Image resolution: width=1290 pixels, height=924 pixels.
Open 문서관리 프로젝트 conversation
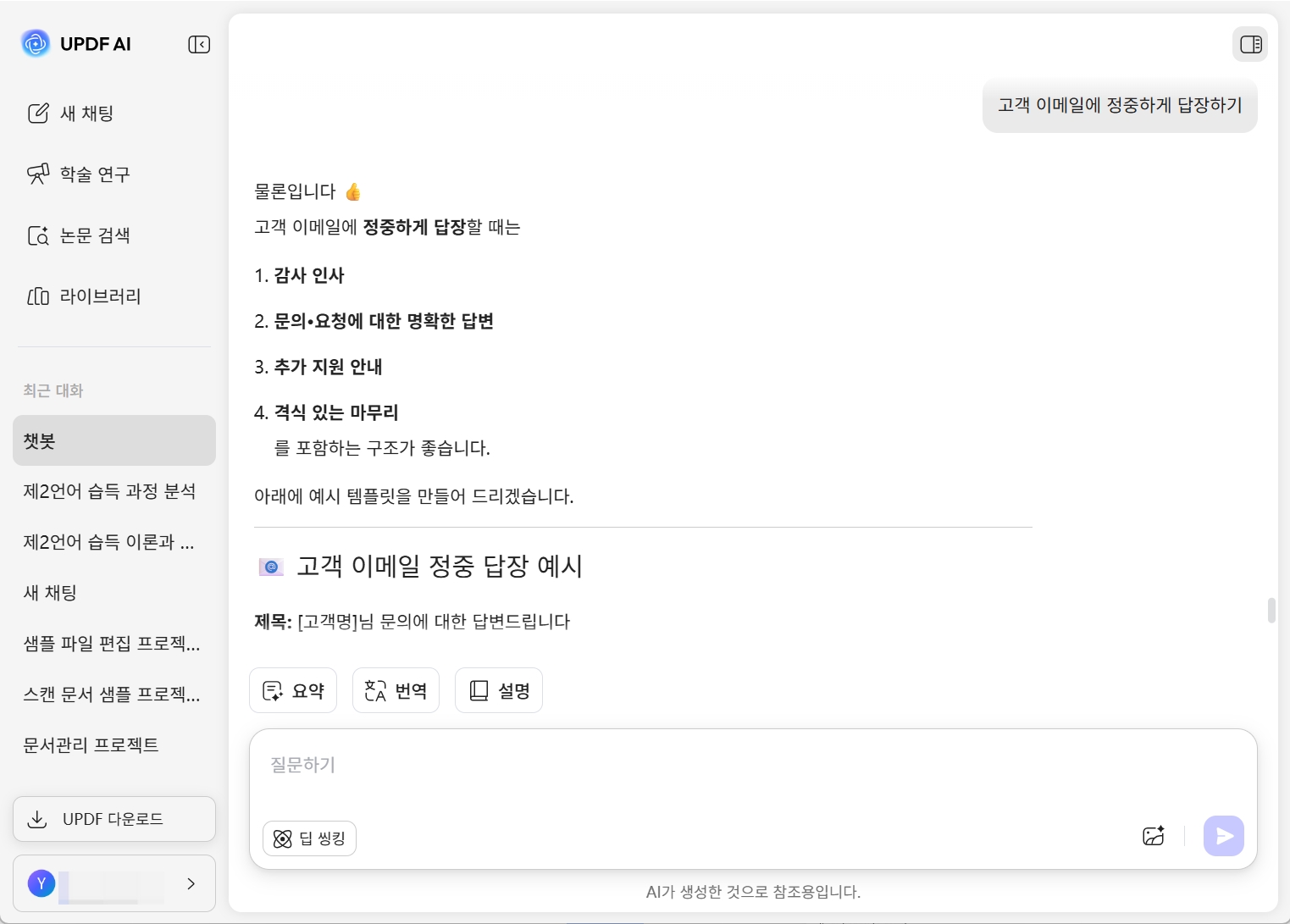pos(91,745)
